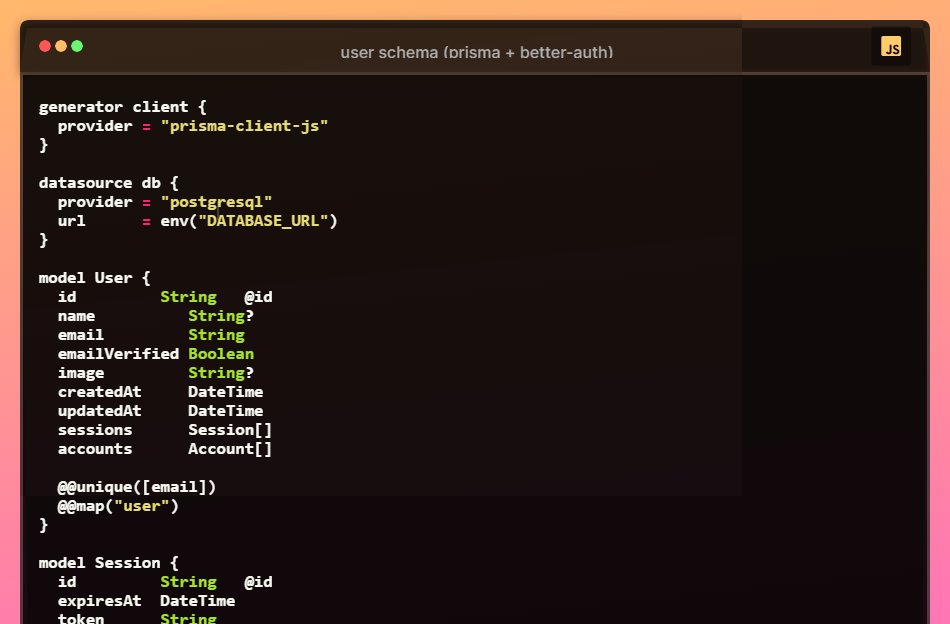This screenshot has height=624, width=950.
Task: Click the "Boolean" type
Action: point(221,354)
